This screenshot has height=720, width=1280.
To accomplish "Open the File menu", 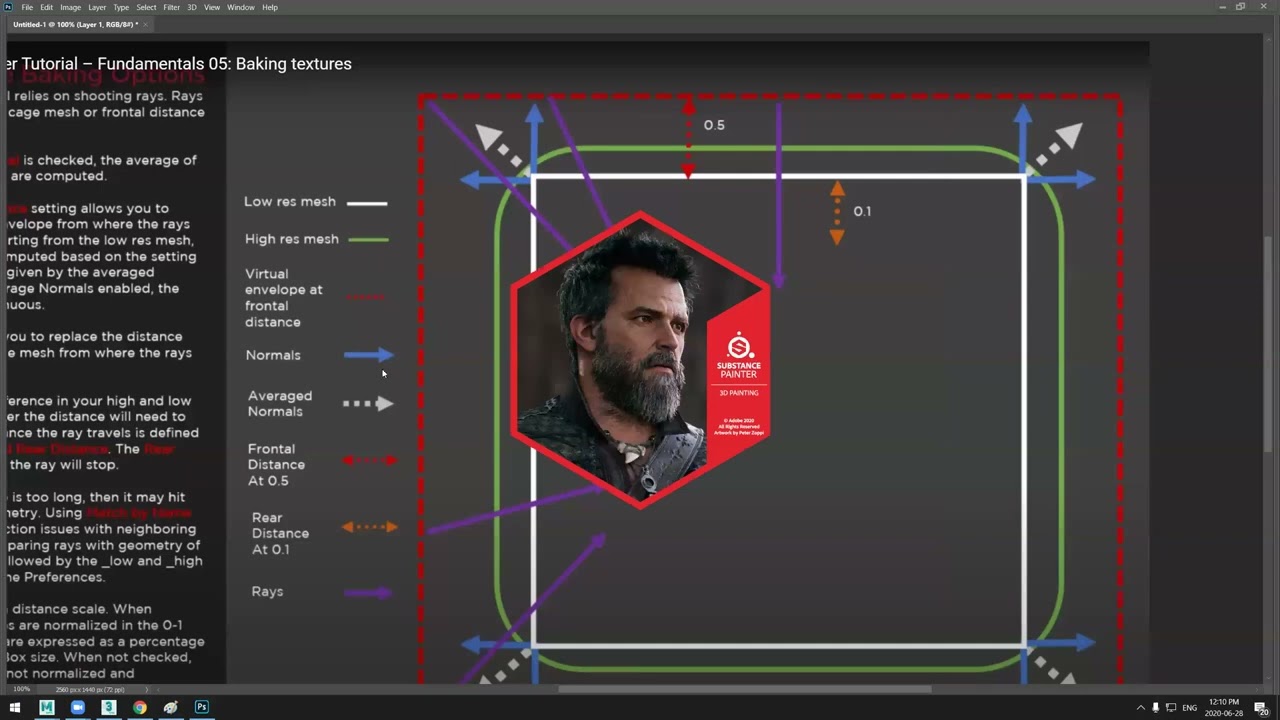I will [27, 7].
